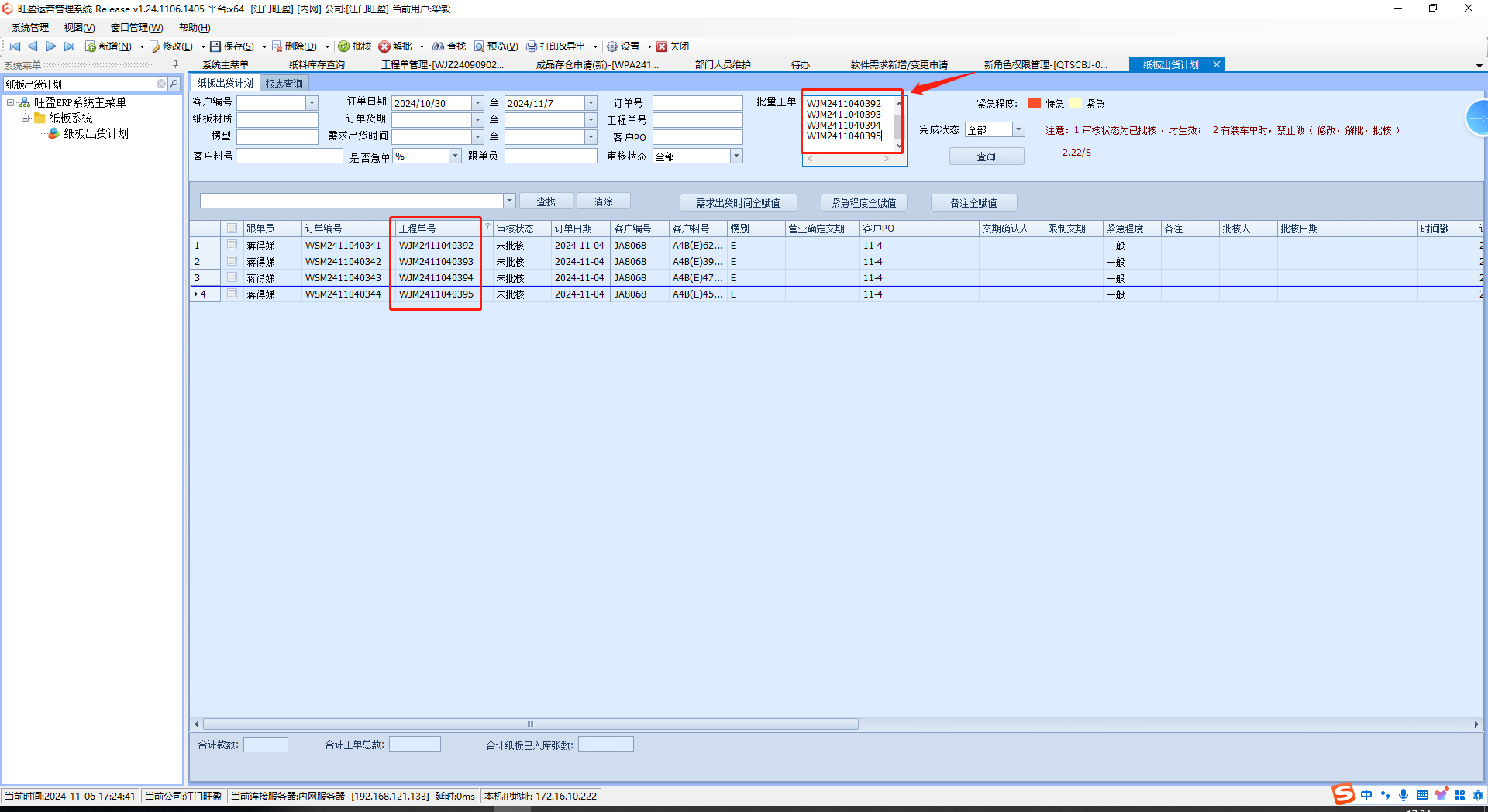Open the IME skin shirt icon
The height and width of the screenshot is (812, 1488).
(x=1441, y=795)
